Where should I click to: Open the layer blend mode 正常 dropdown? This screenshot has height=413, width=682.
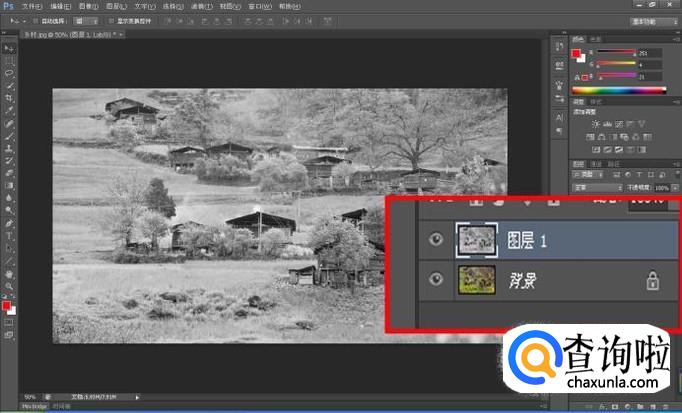pos(596,187)
